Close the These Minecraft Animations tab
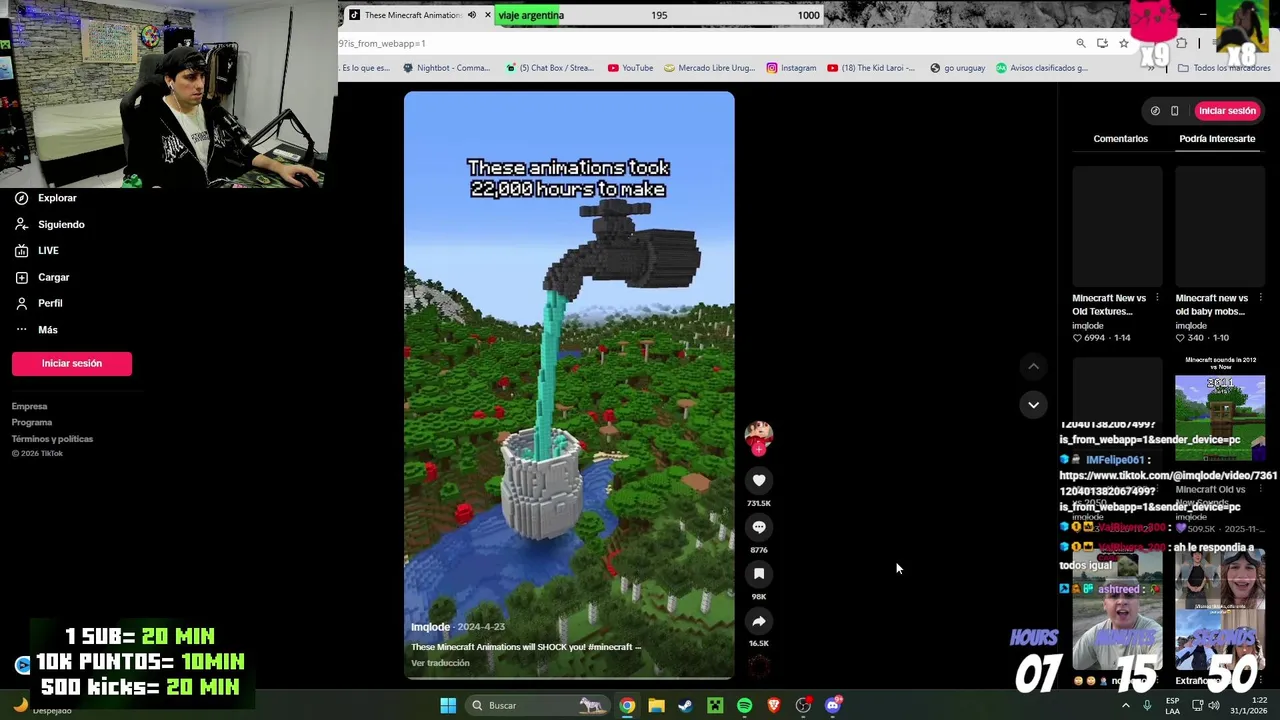 [x=488, y=15]
